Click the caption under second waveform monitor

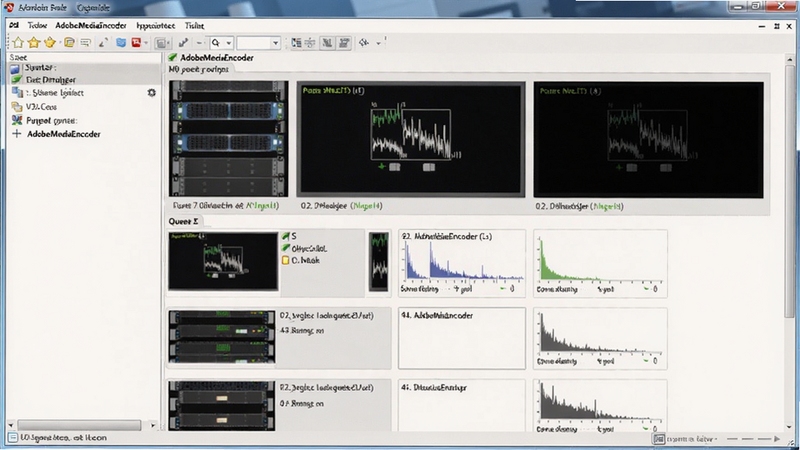(x=579, y=206)
